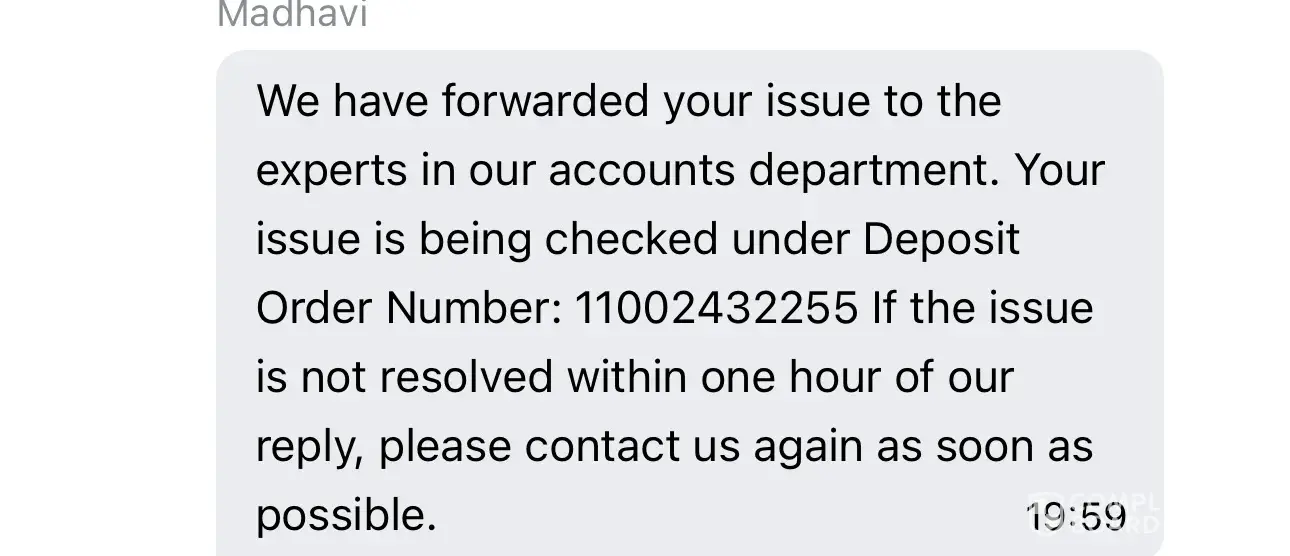
Task: Tap the opening word "We"
Action: click(286, 101)
